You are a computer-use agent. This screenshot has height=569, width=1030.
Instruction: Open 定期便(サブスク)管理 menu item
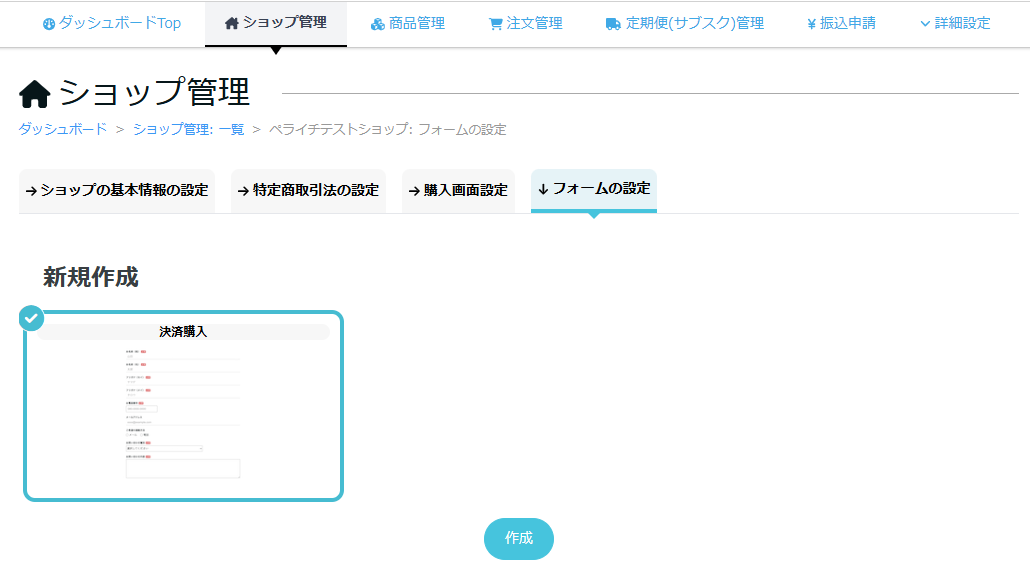(684, 24)
